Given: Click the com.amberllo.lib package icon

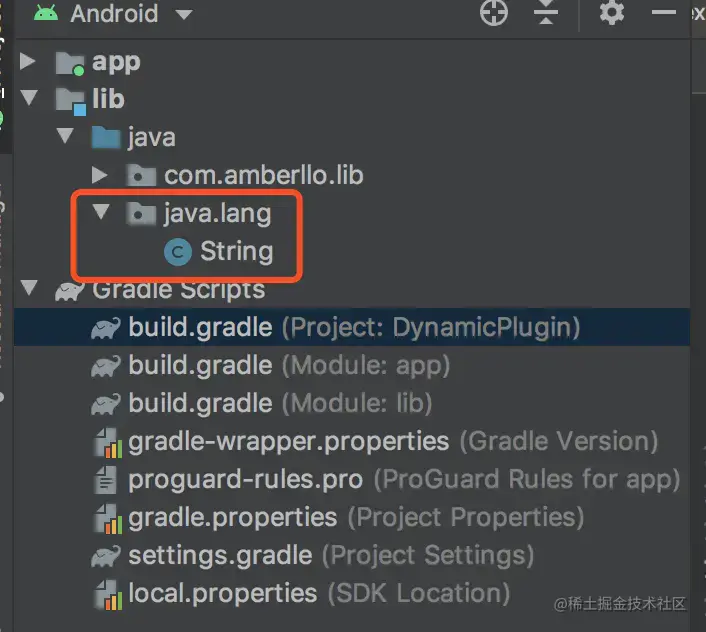Looking at the screenshot, I should 141,175.
